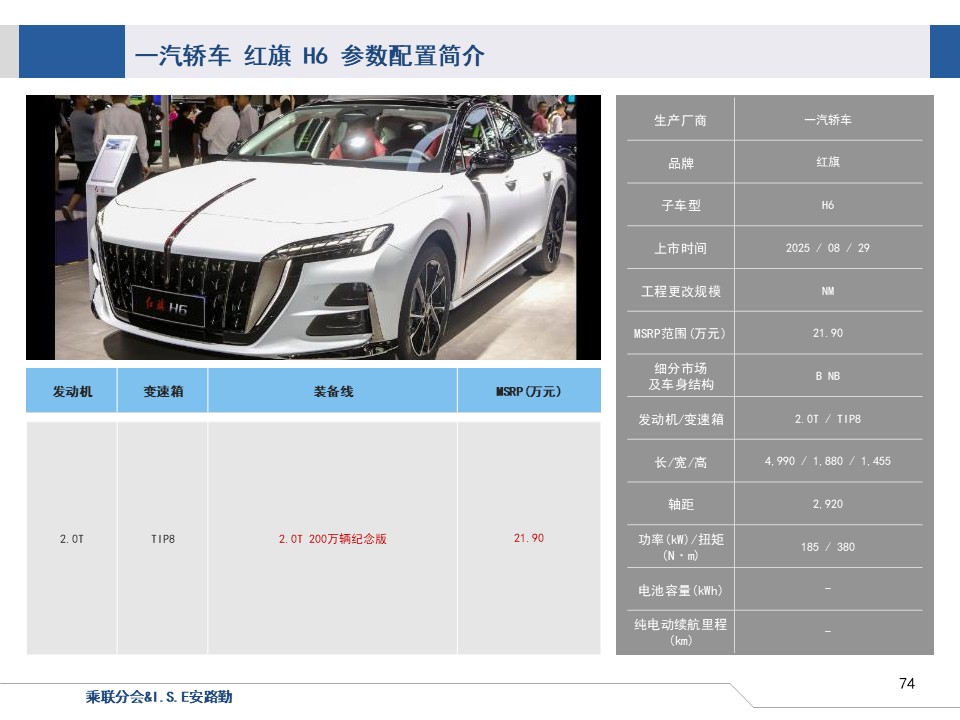Click the dimensions 4,990 / 1,880 / 1,455
Screen dimensions: 960x720
828,461
